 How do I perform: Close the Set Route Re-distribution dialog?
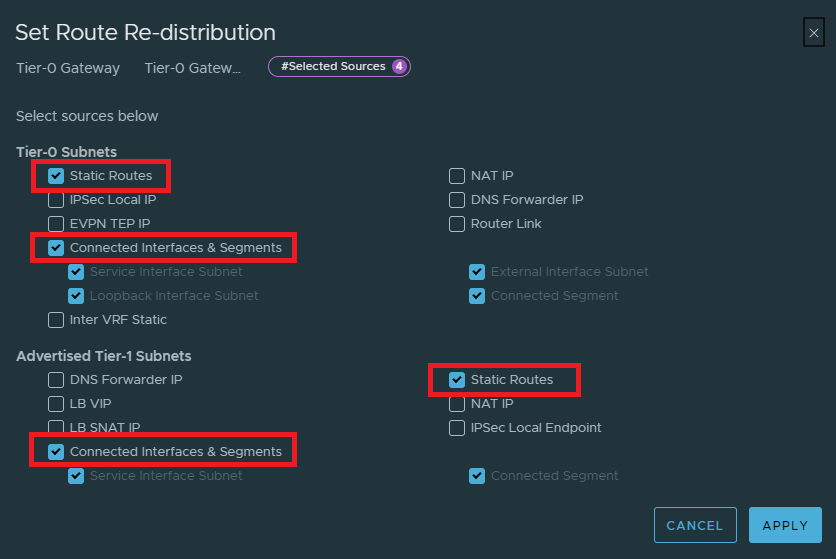pos(813,33)
